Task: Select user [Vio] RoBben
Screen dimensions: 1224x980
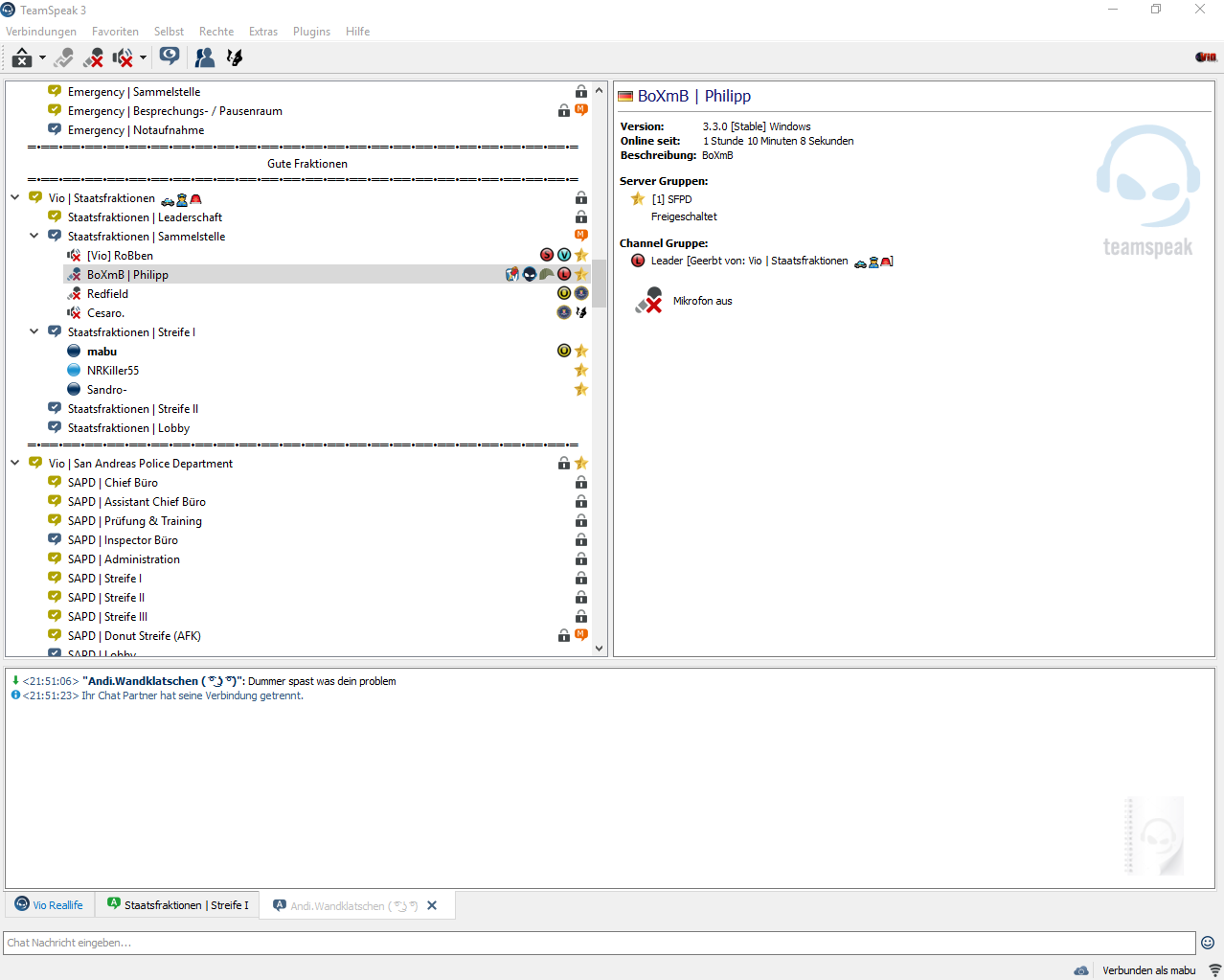Action: coord(120,256)
